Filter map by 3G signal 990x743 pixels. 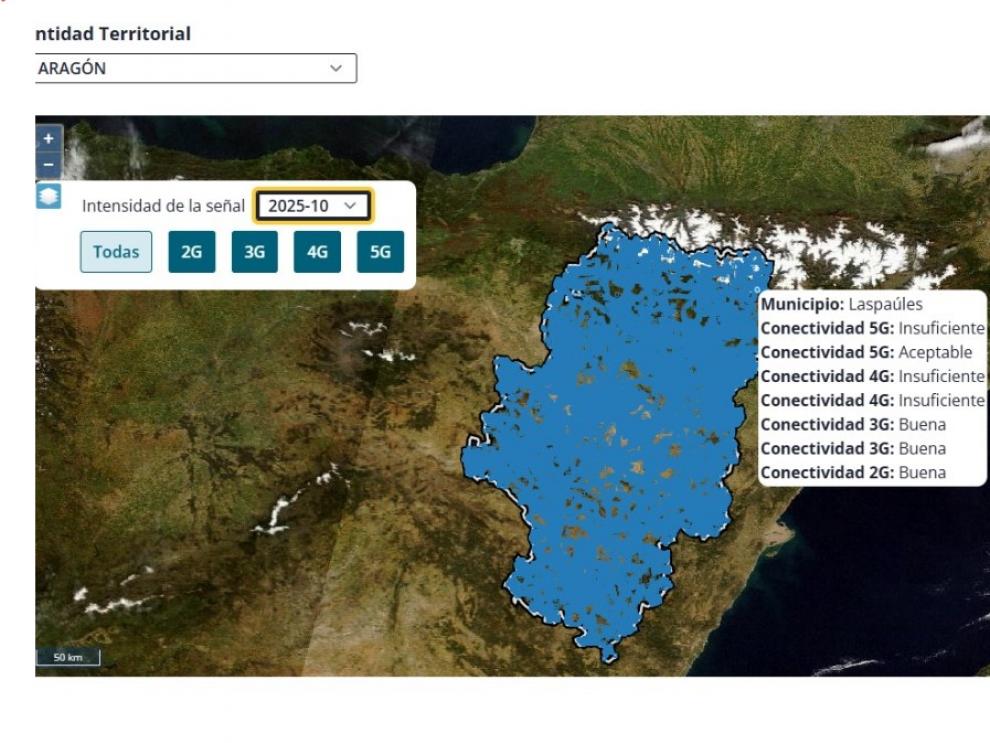pos(254,252)
